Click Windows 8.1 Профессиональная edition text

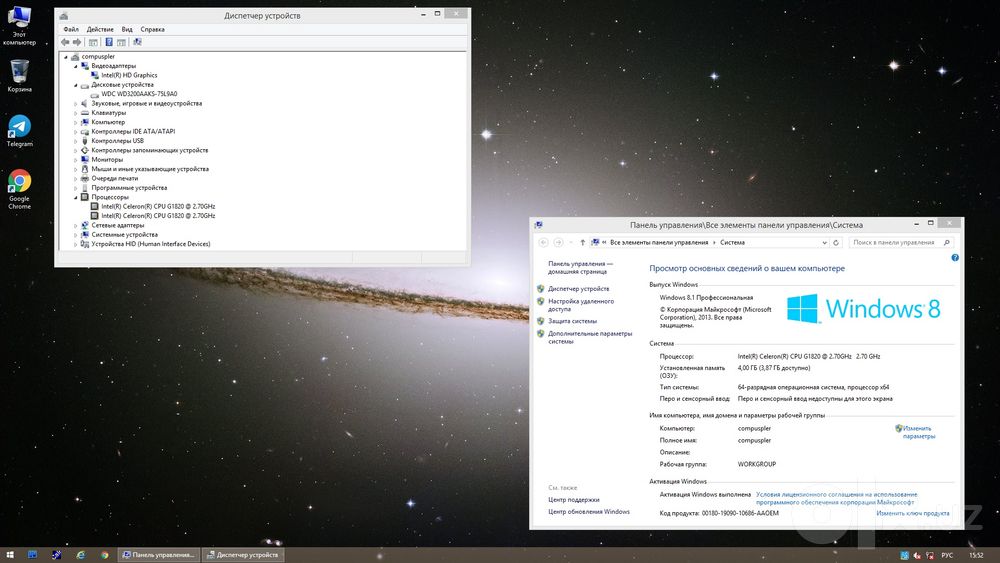pyautogui.click(x=706, y=298)
